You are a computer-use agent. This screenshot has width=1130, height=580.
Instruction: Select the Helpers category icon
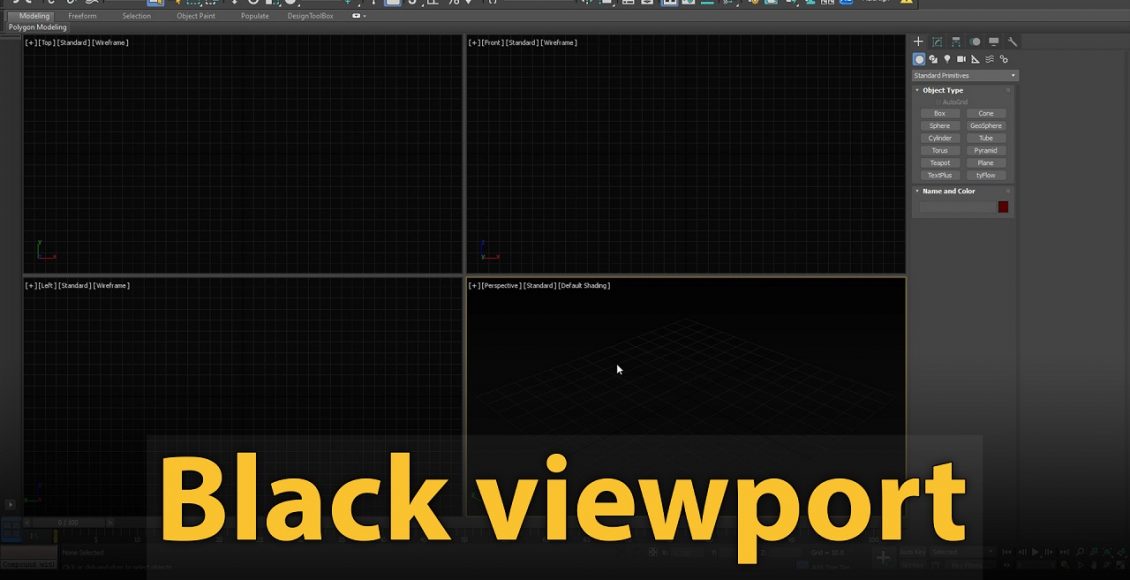pyautogui.click(x=975, y=59)
